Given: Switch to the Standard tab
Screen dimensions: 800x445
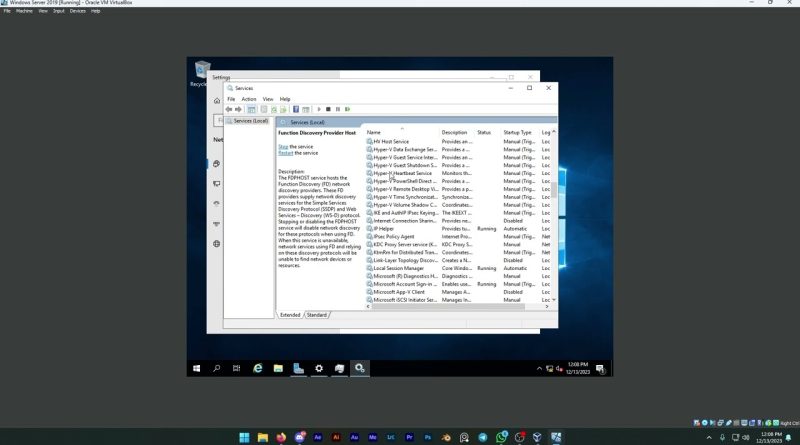Looking at the screenshot, I should 317,315.
